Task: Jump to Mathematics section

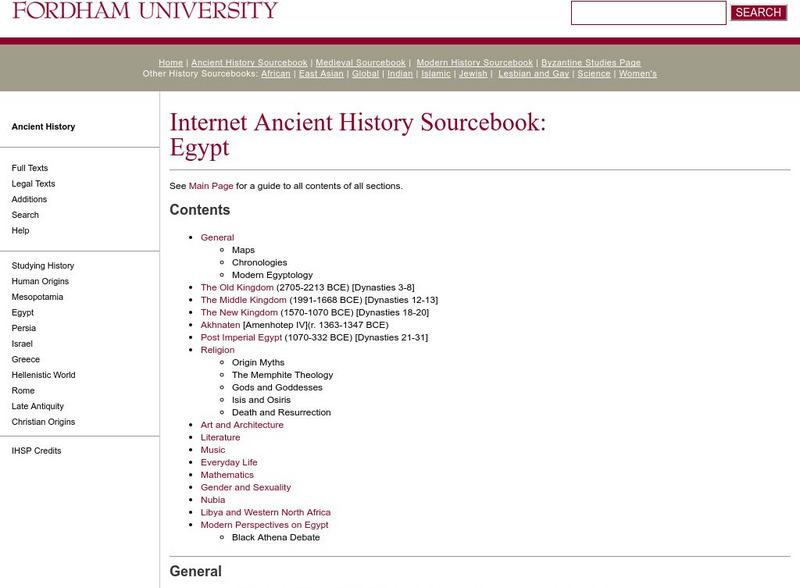Action: click(x=227, y=475)
